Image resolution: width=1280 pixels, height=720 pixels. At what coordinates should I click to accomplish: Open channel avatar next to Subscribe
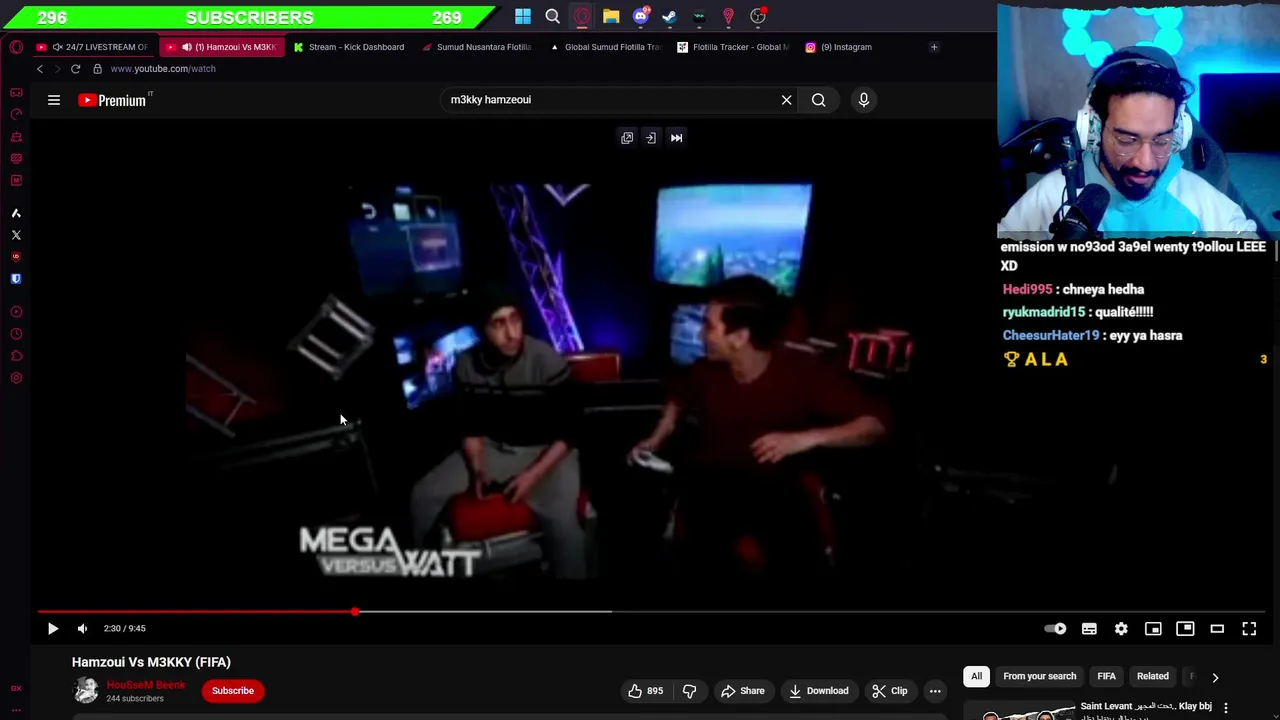(86, 690)
